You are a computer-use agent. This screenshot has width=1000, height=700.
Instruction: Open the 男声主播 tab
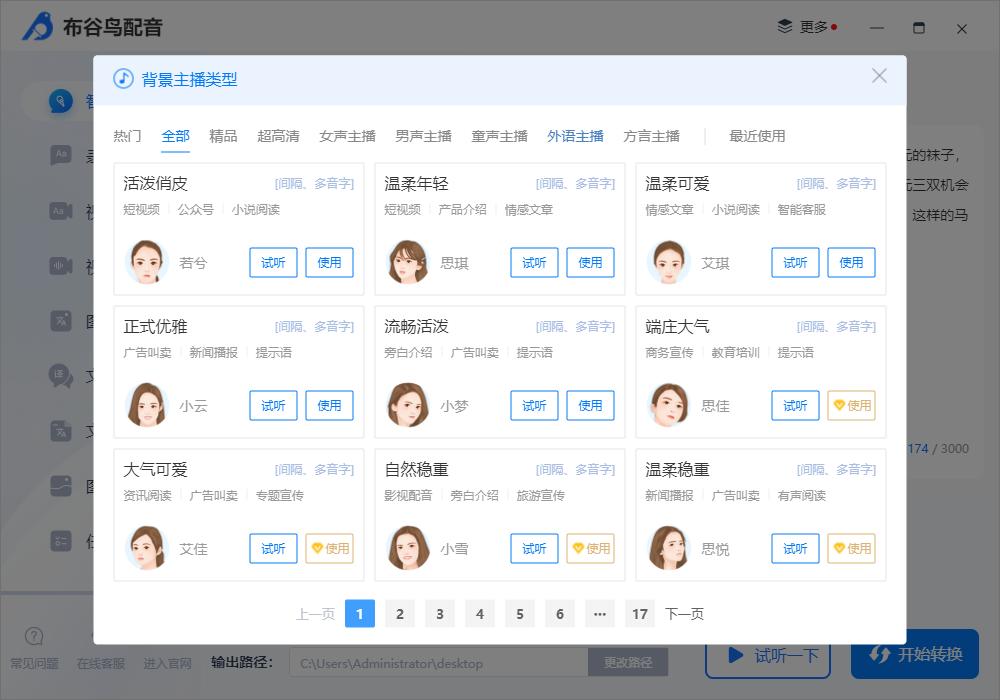click(423, 136)
